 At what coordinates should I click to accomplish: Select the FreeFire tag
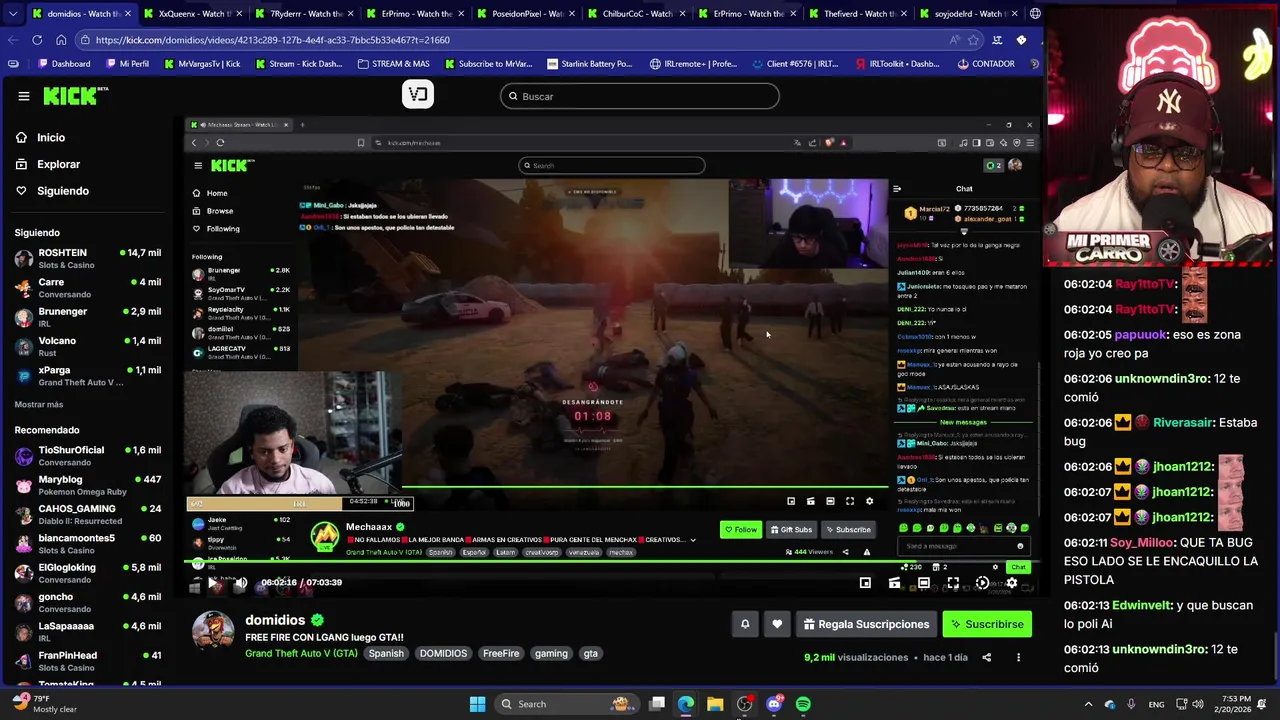tap(501, 654)
